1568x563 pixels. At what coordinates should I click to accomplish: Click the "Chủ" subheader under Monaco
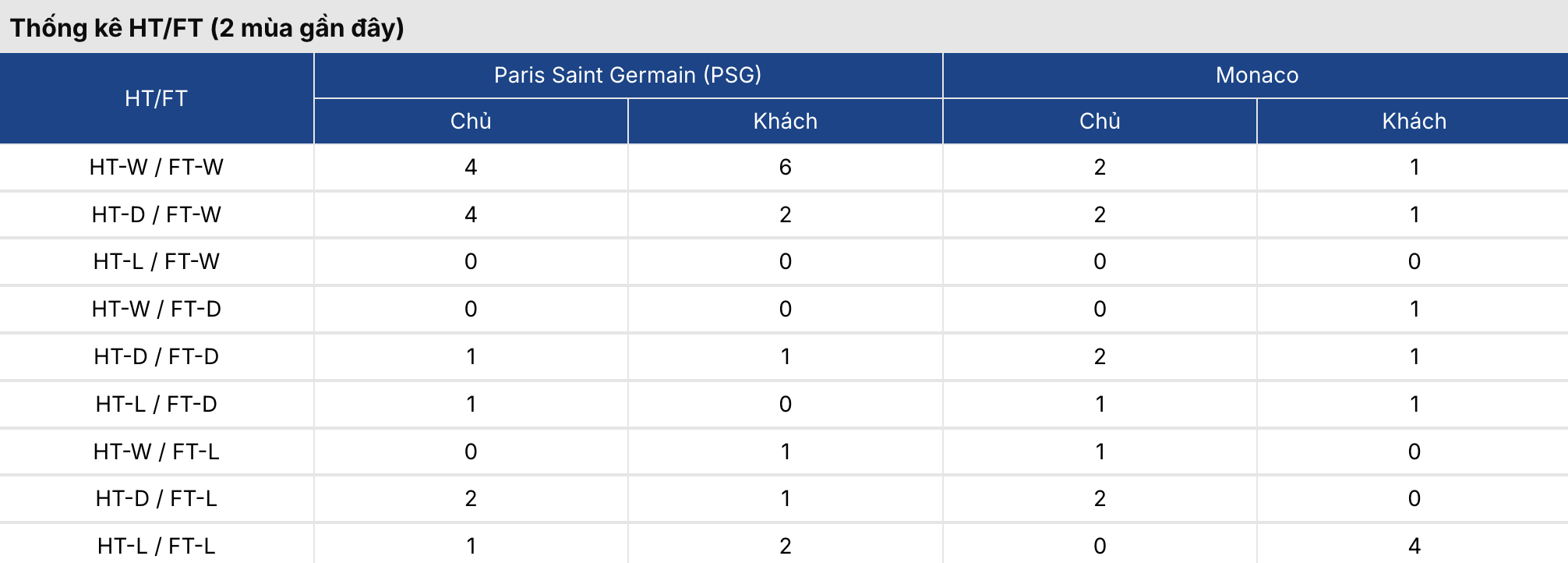1100,121
